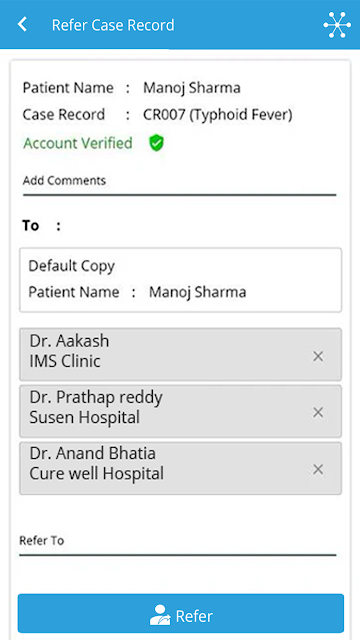Focus the Refer To input field
Image resolution: width=360 pixels, height=640 pixels.
(178, 545)
